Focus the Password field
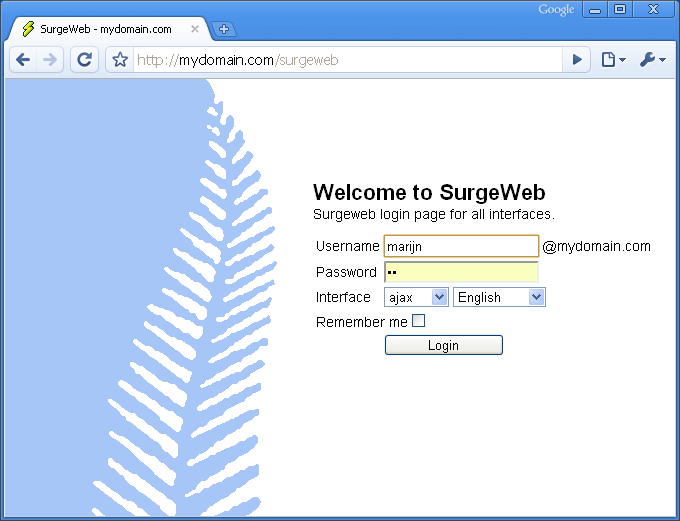Image resolution: width=680 pixels, height=521 pixels. 461,272
